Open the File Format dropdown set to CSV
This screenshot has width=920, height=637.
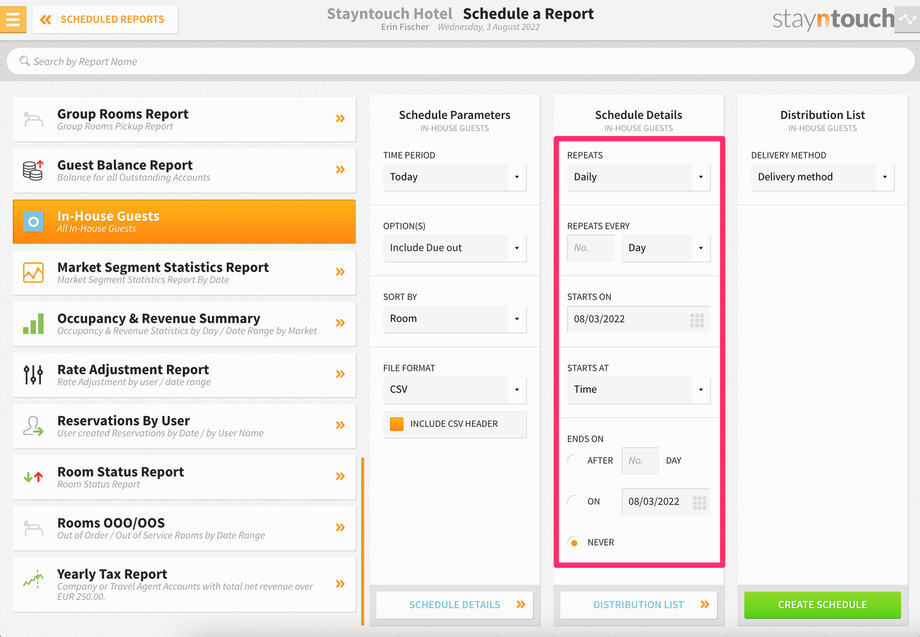tap(455, 389)
